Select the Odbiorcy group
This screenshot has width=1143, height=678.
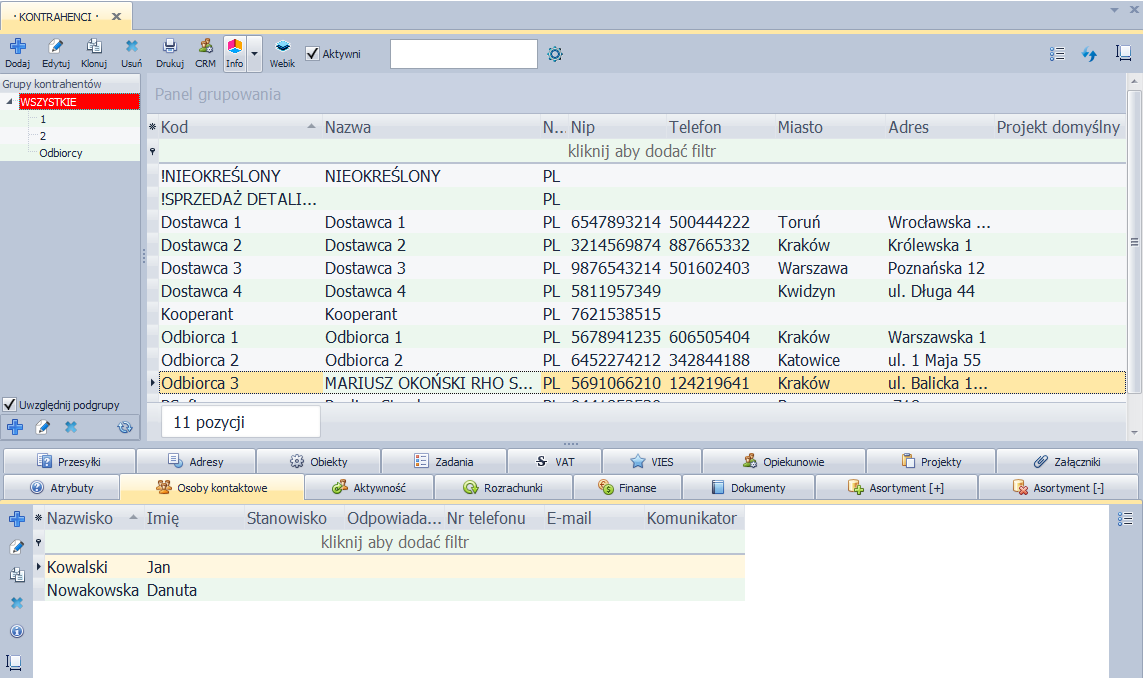coord(61,153)
